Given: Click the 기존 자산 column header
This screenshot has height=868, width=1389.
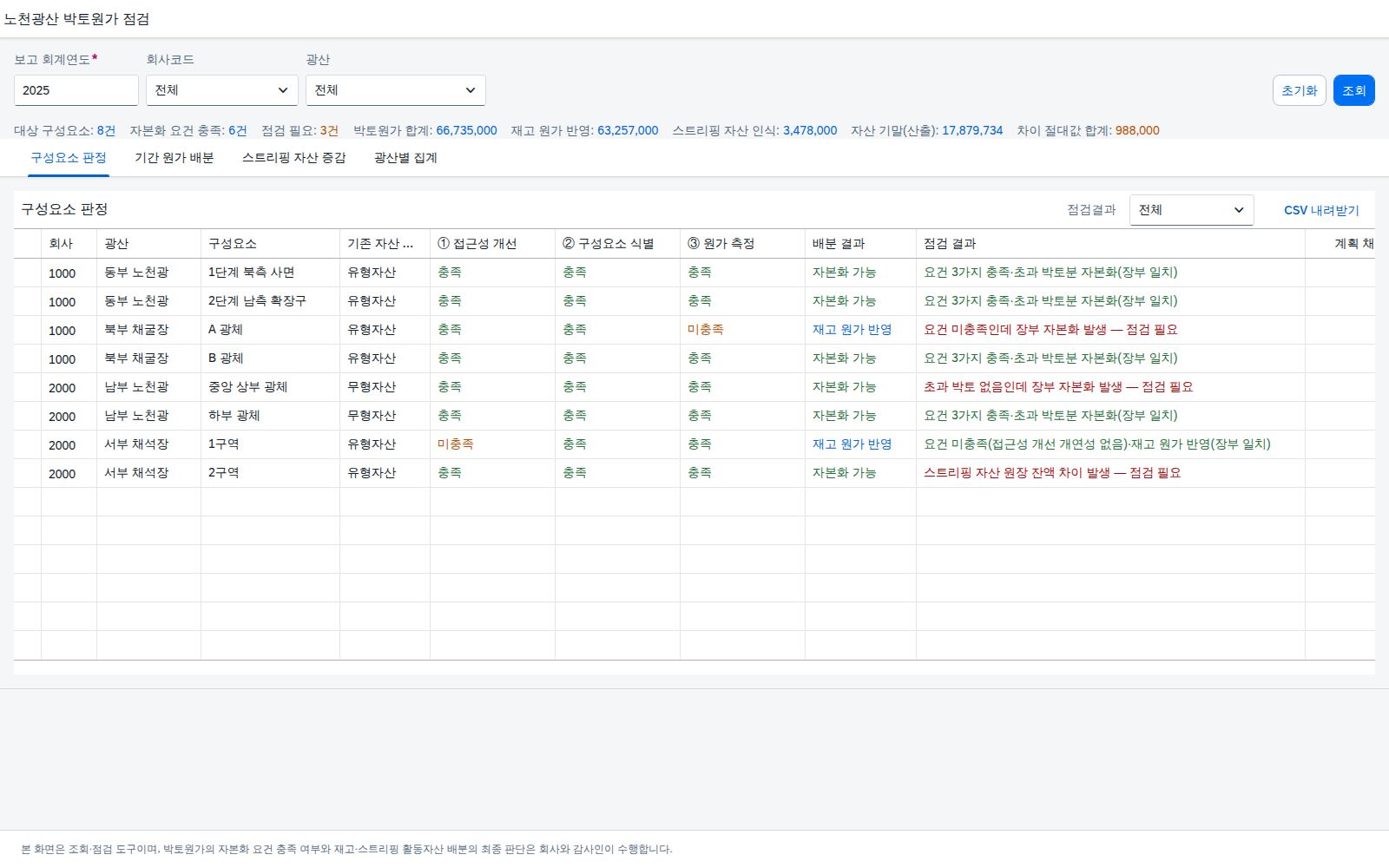Looking at the screenshot, I should click(x=385, y=244).
